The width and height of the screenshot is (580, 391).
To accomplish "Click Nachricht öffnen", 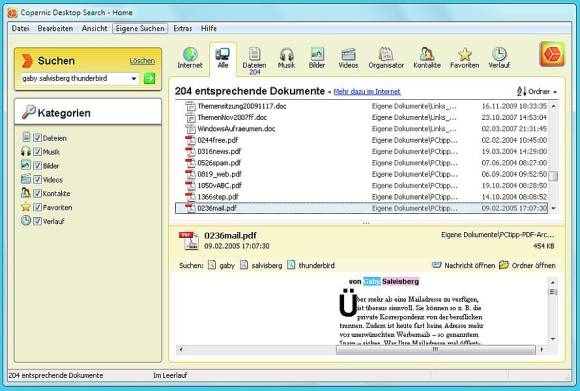I will tap(464, 265).
